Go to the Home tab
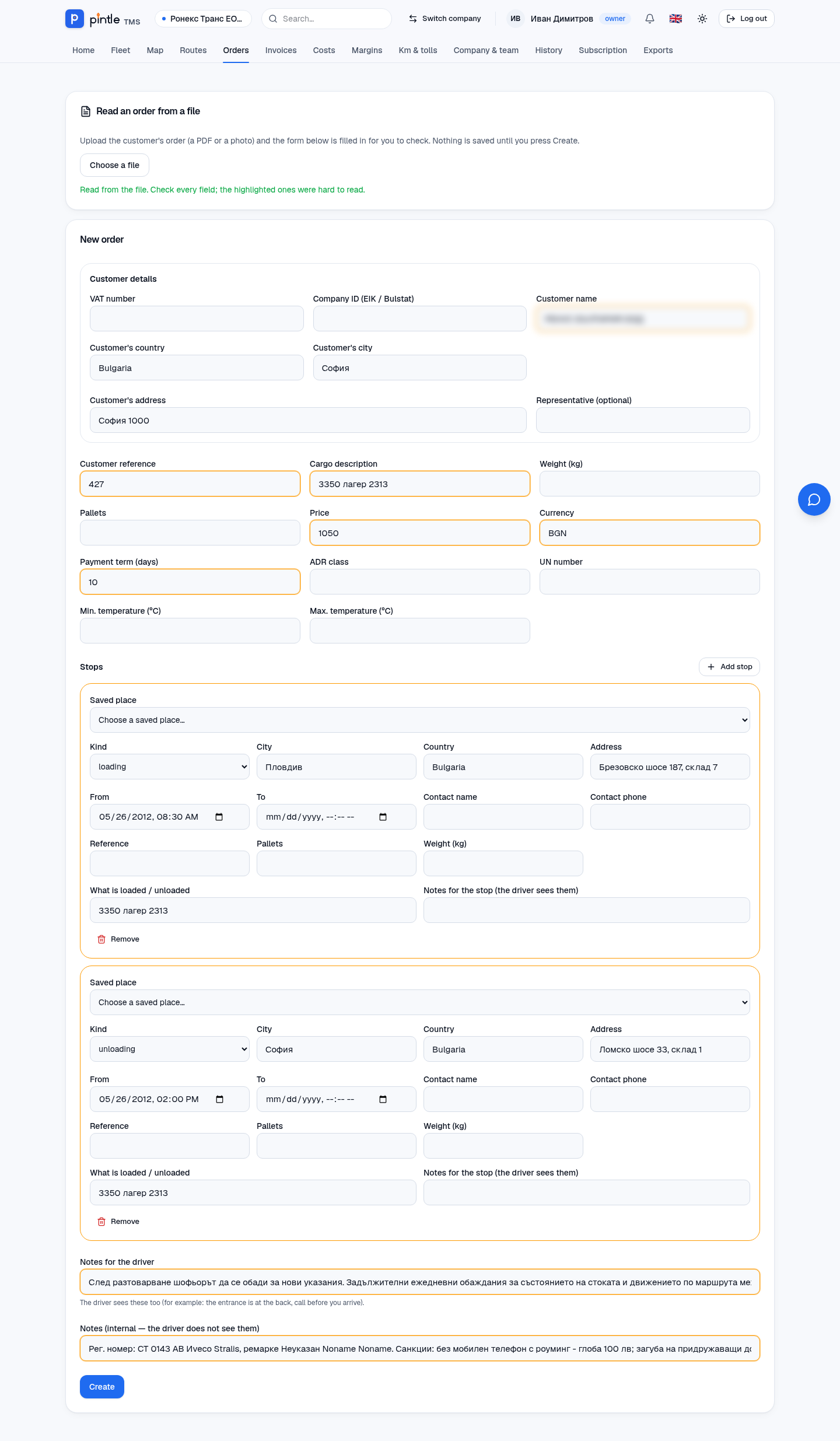840x1441 pixels. [83, 50]
